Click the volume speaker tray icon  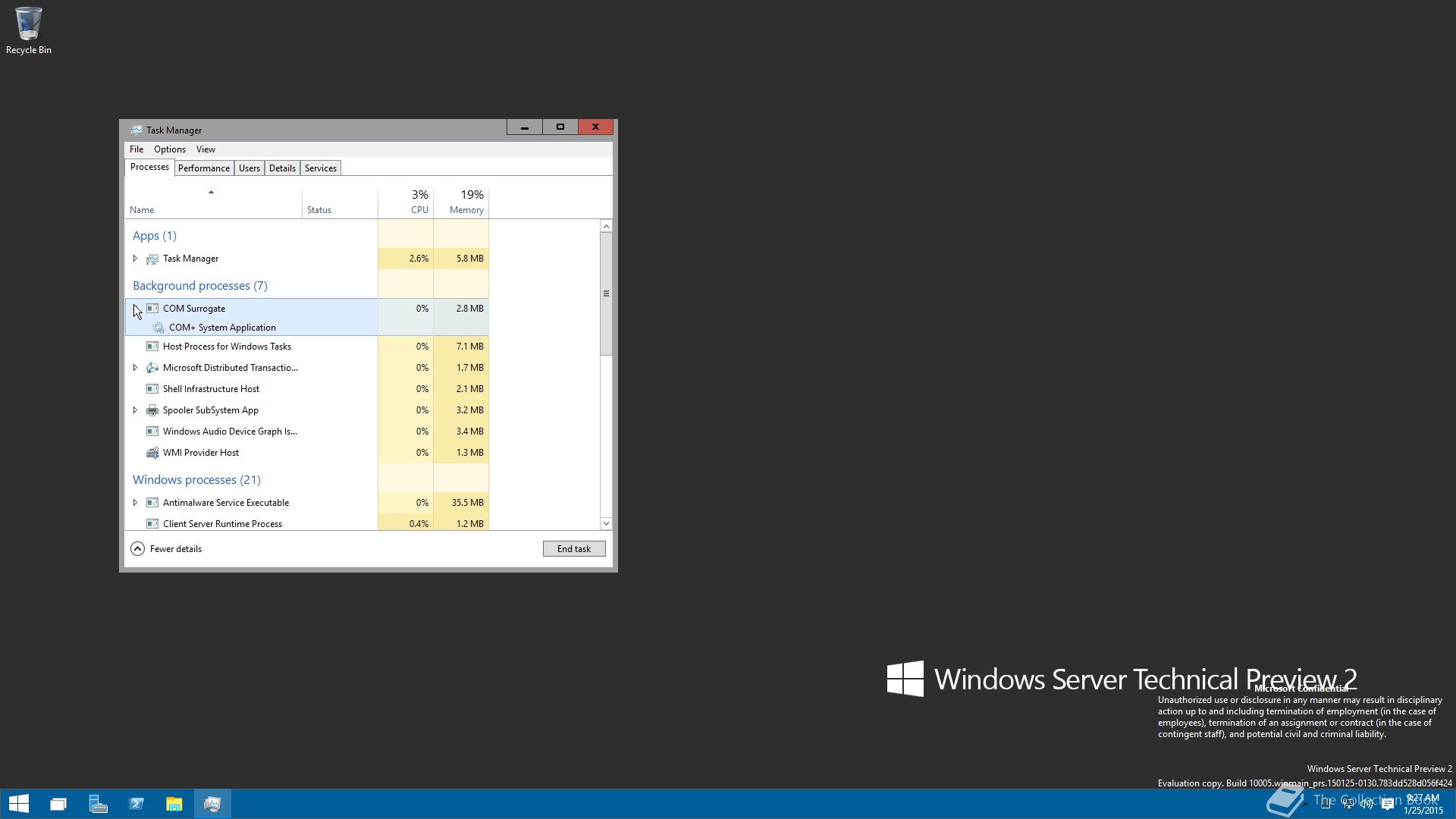[1367, 805]
